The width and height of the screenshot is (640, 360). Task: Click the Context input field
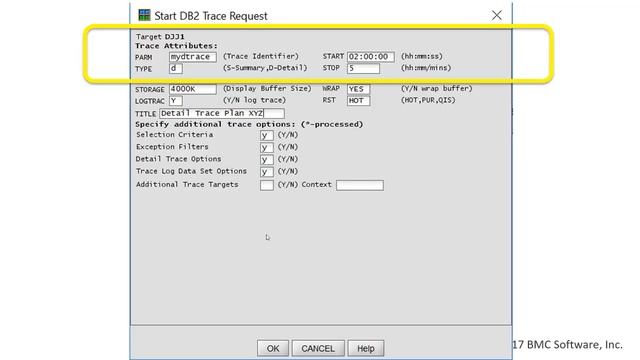click(x=360, y=185)
